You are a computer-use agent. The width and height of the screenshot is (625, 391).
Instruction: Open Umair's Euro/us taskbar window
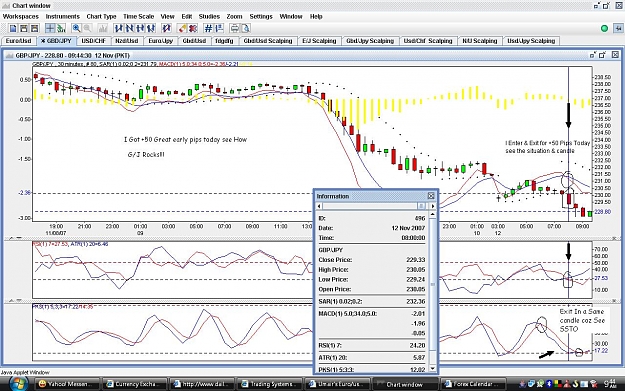[337, 384]
